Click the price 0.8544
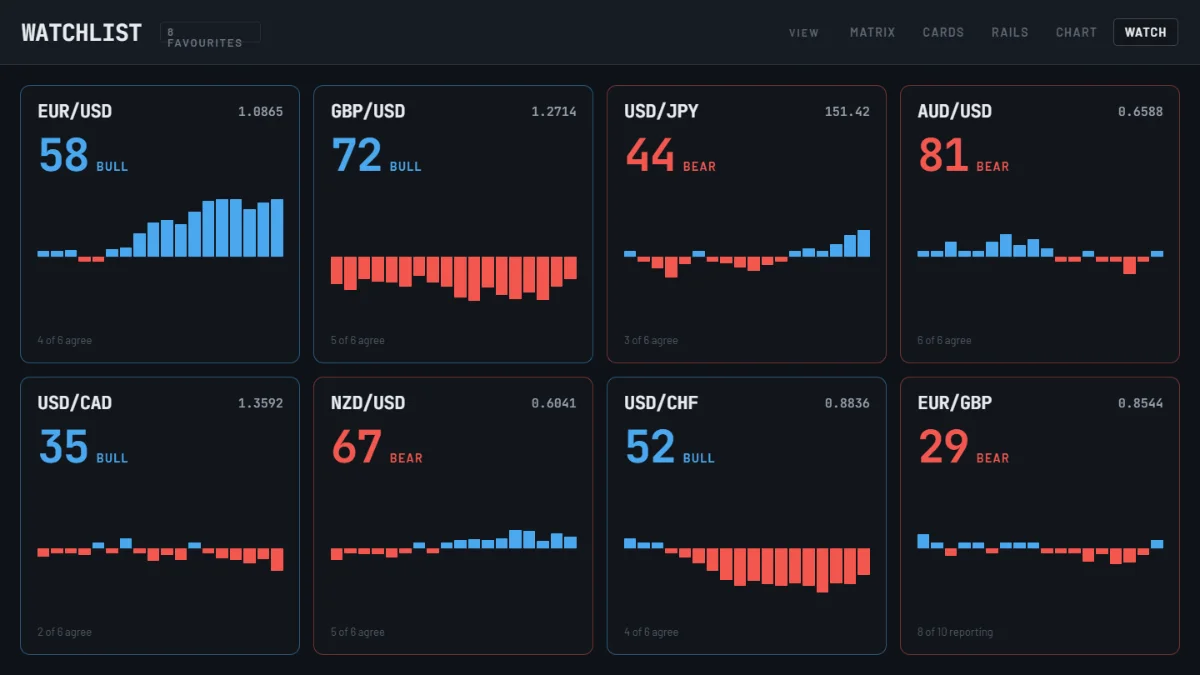 pyautogui.click(x=1141, y=404)
